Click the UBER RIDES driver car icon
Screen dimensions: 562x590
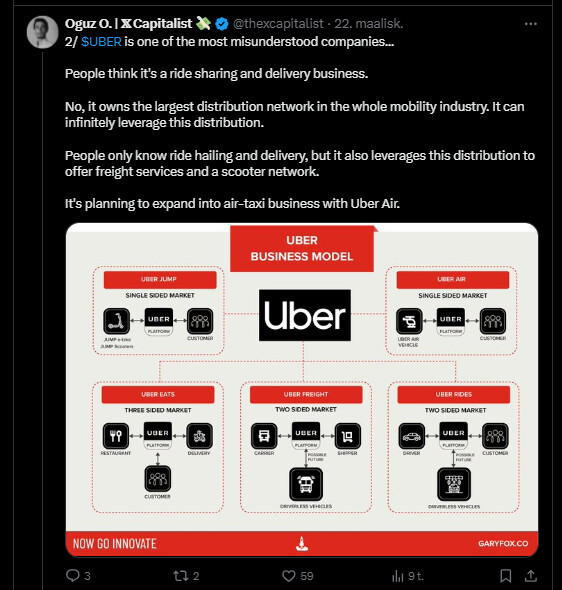412,436
